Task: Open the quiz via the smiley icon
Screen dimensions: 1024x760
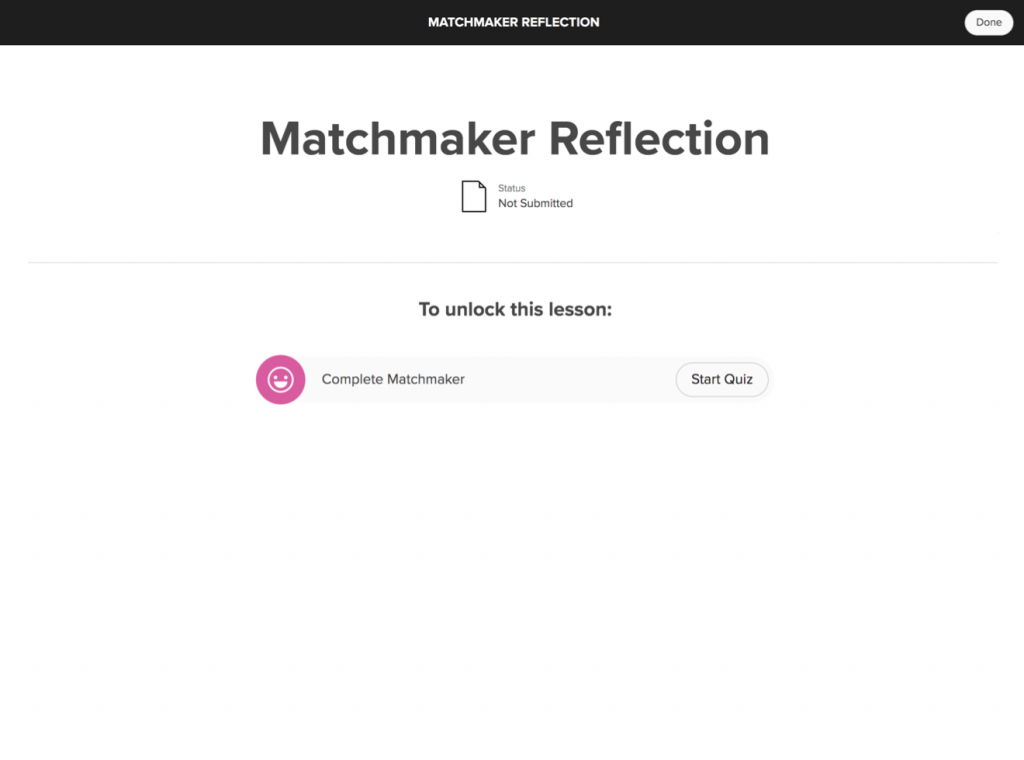Action: (280, 379)
